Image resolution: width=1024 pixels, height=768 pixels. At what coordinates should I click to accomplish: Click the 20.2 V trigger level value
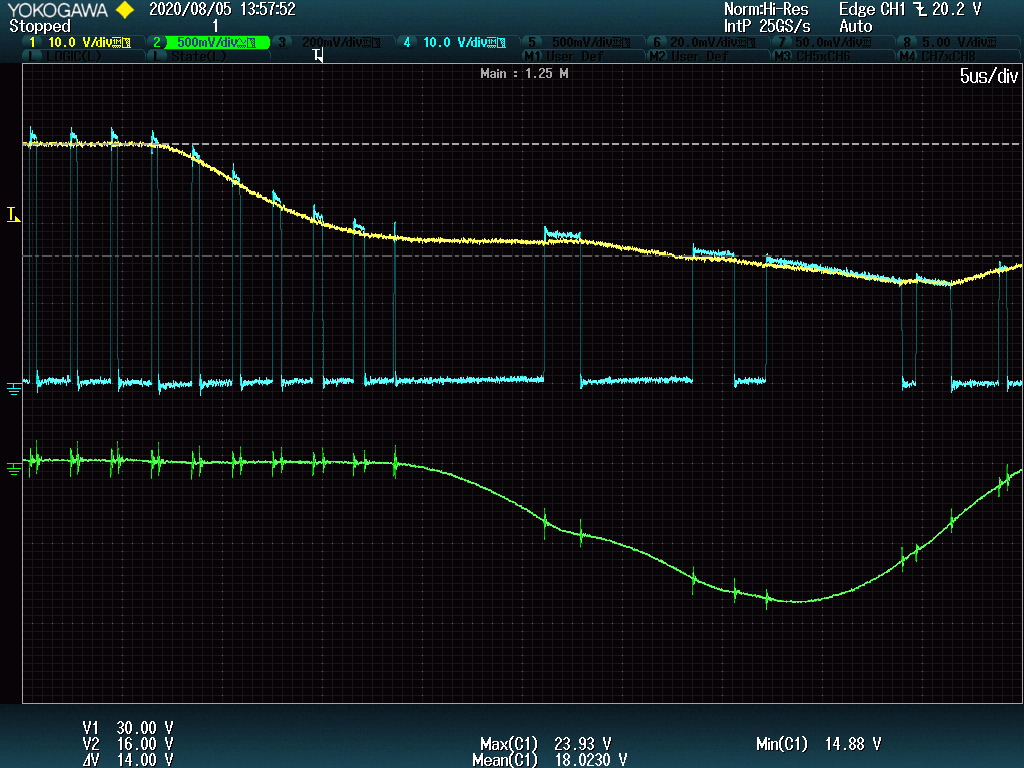956,9
